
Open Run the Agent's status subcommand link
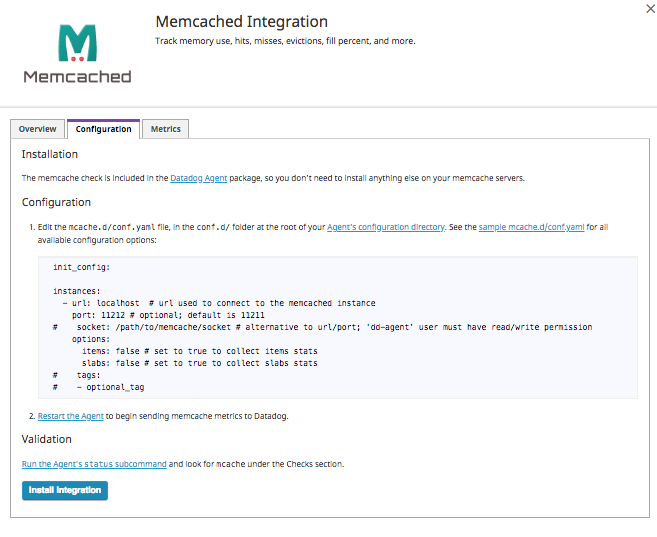[94, 464]
